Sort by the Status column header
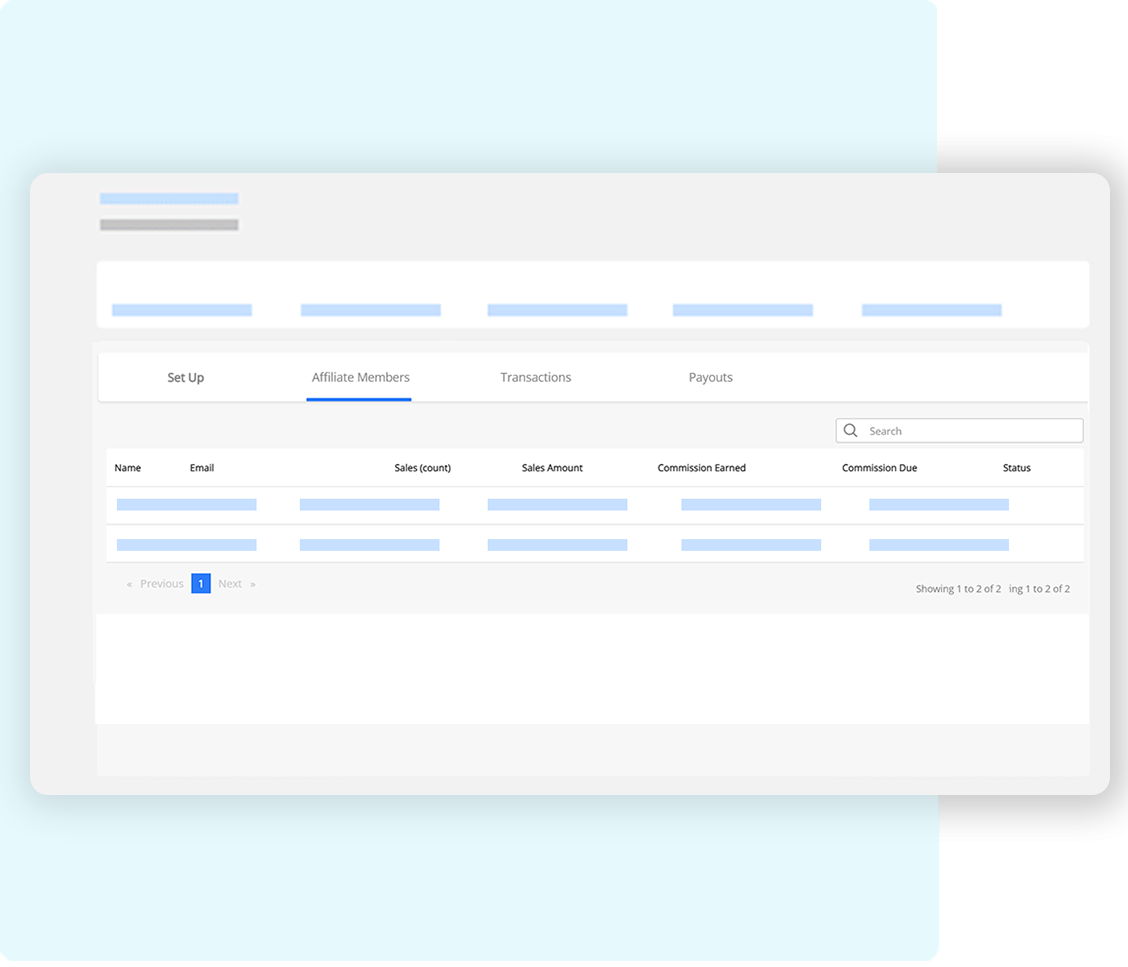The width and height of the screenshot is (1128, 967). (x=1016, y=468)
